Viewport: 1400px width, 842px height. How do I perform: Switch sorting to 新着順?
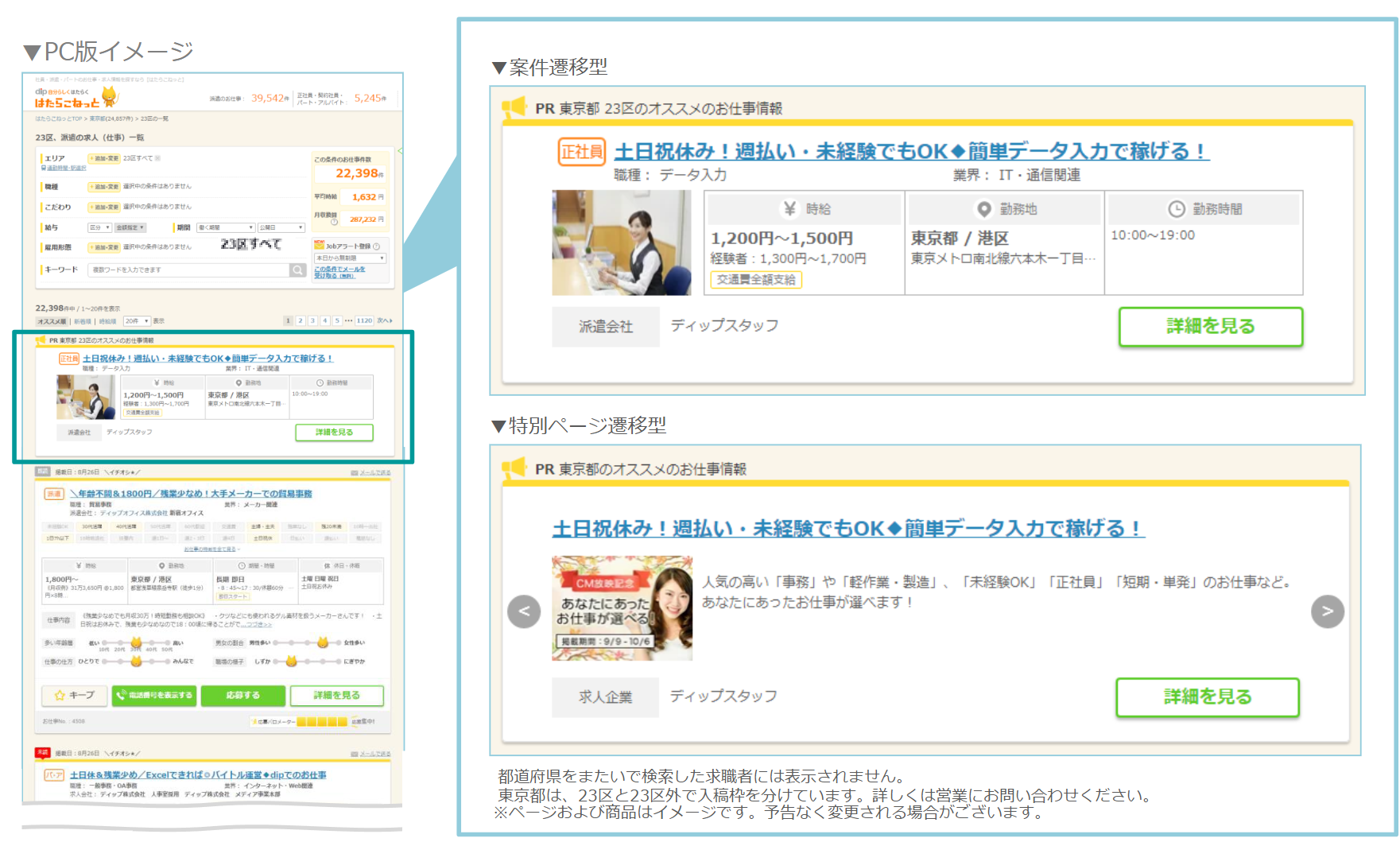point(81,321)
